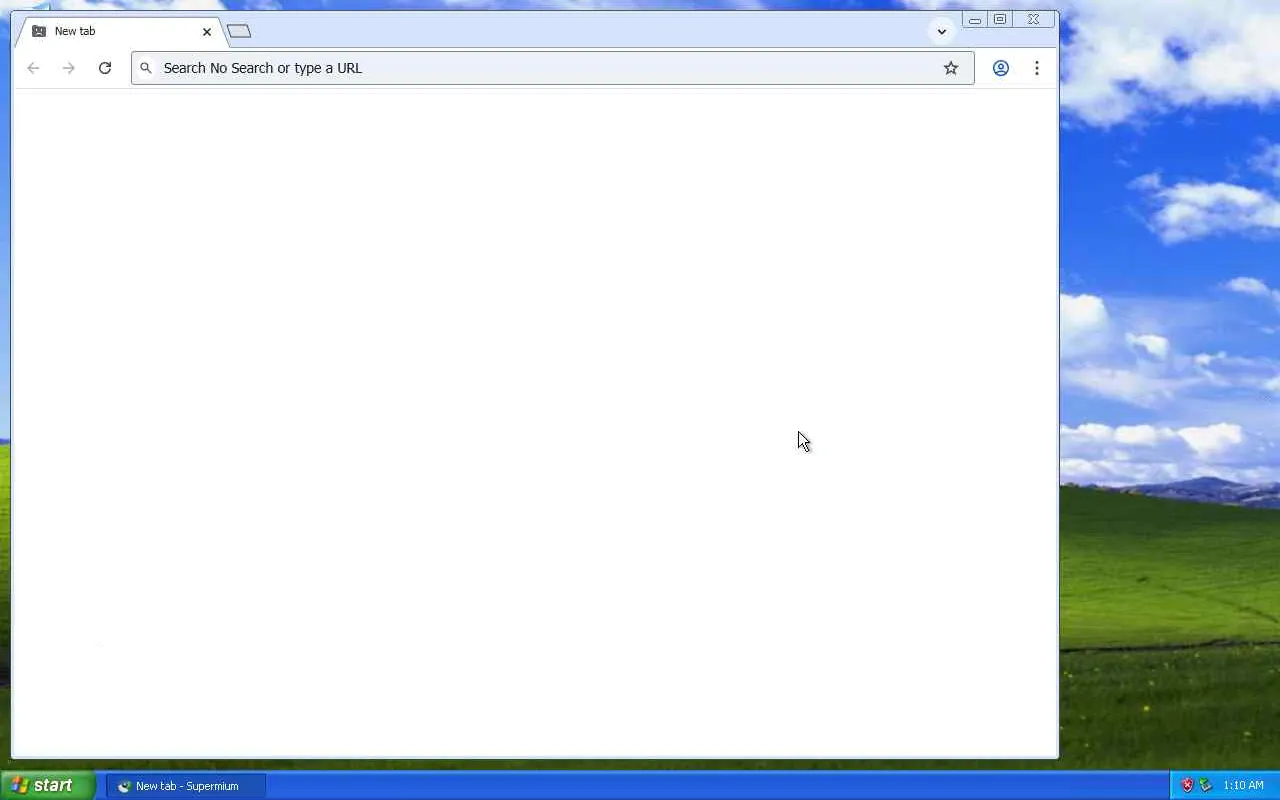Bookmark this tab with the star icon
The image size is (1280, 800).
[951, 68]
